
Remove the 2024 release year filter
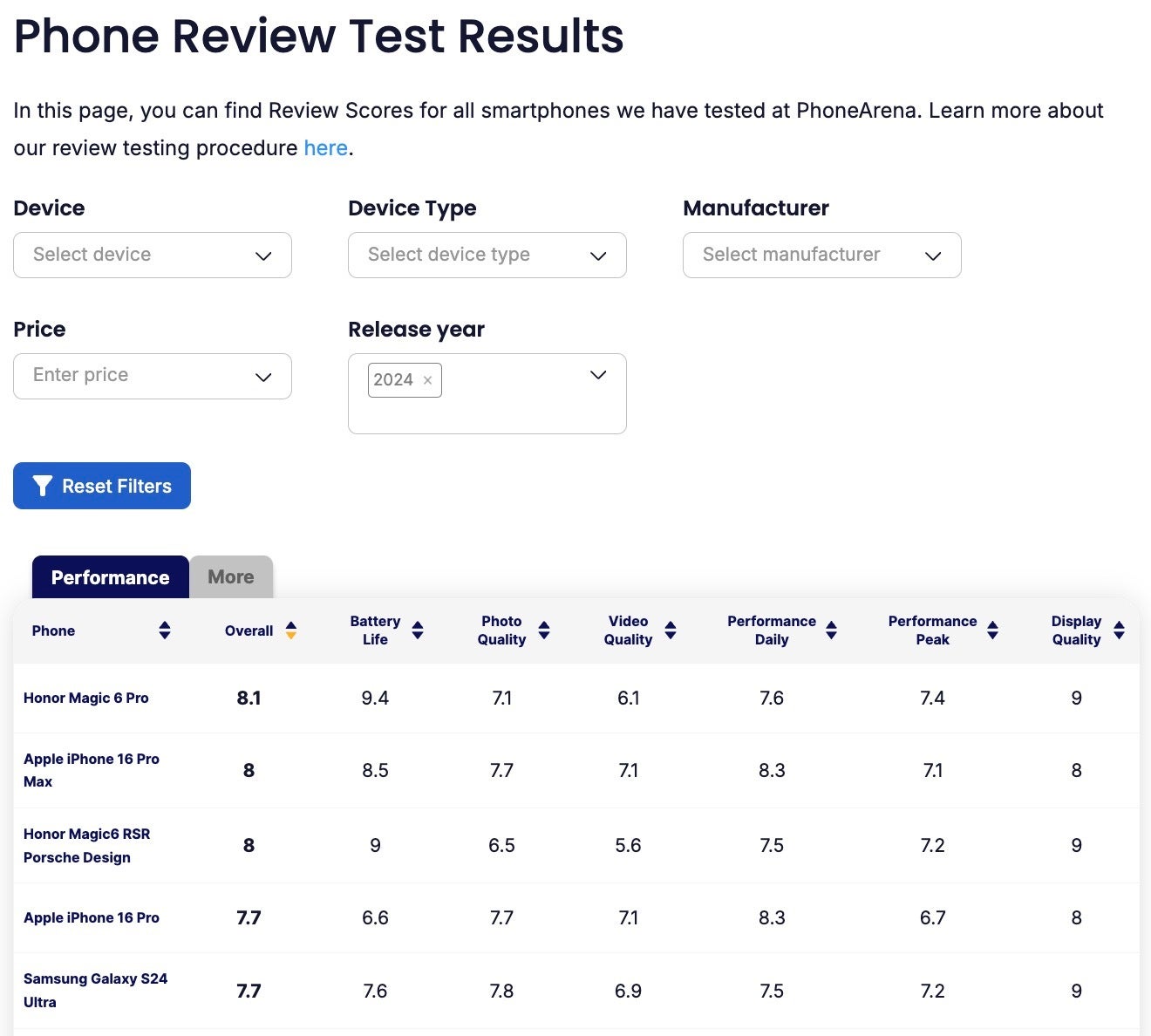[427, 379]
